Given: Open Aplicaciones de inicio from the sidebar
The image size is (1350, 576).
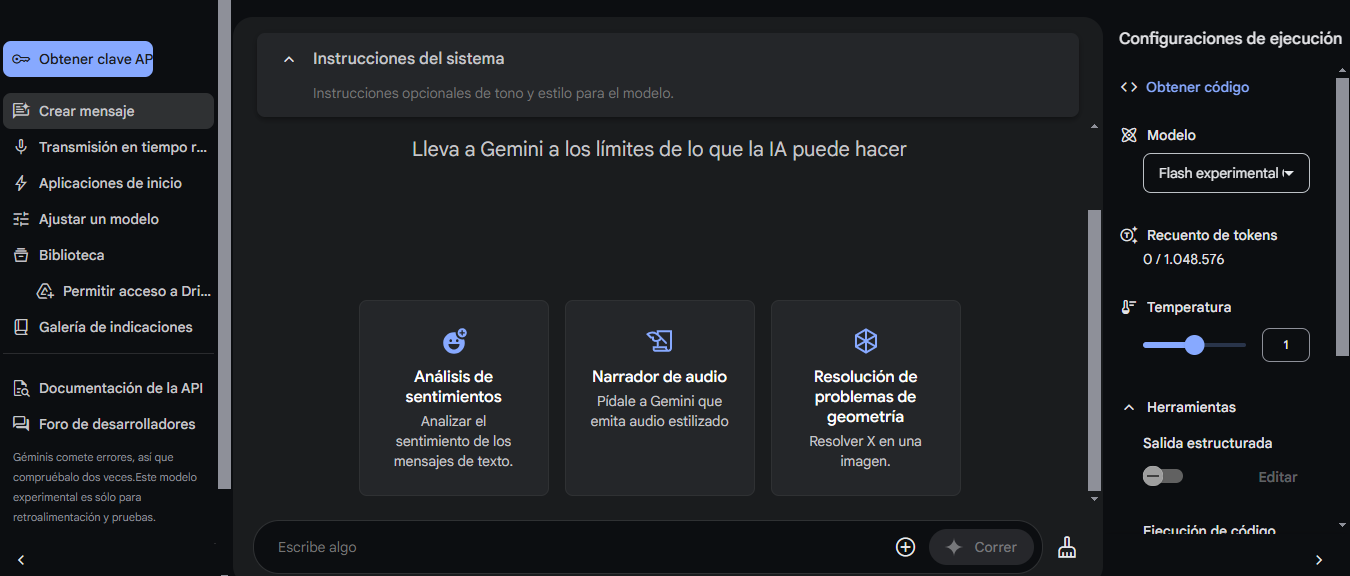Looking at the screenshot, I should (108, 183).
